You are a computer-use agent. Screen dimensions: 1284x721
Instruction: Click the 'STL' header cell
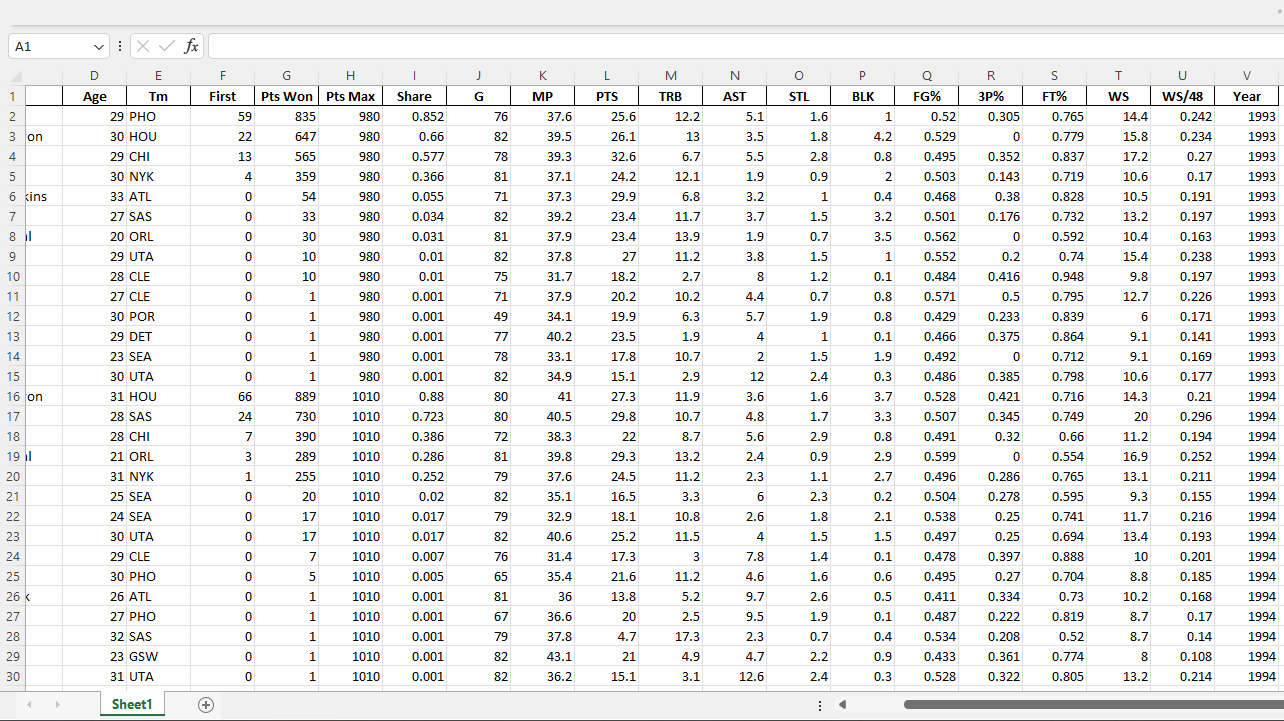pyautogui.click(x=798, y=96)
